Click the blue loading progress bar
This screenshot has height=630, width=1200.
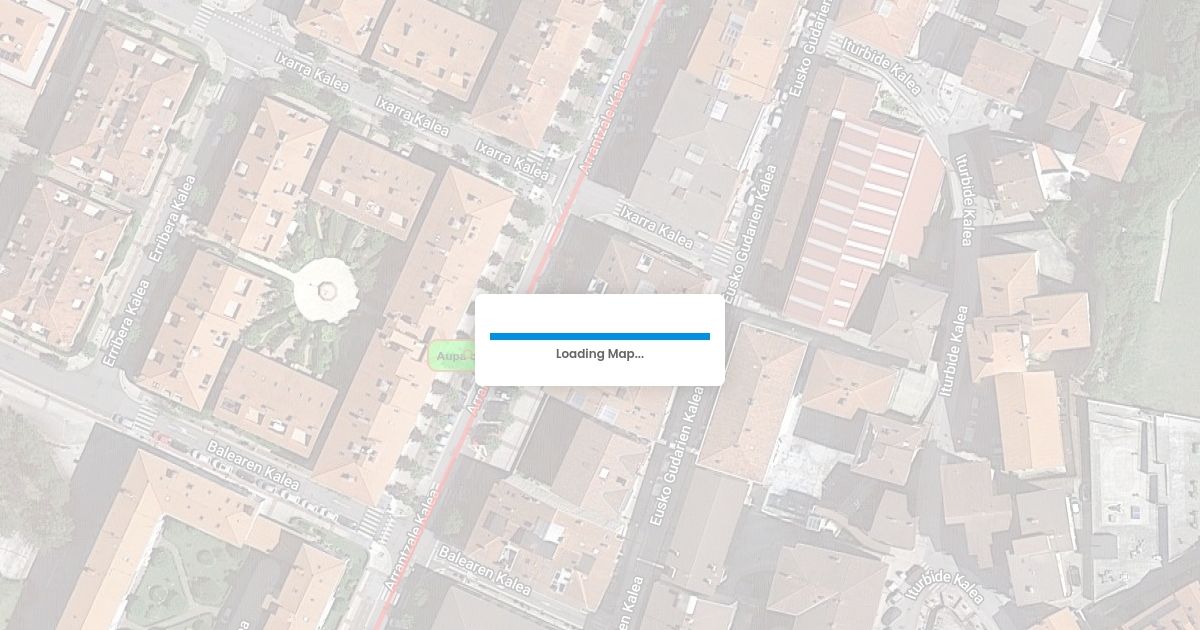click(600, 336)
